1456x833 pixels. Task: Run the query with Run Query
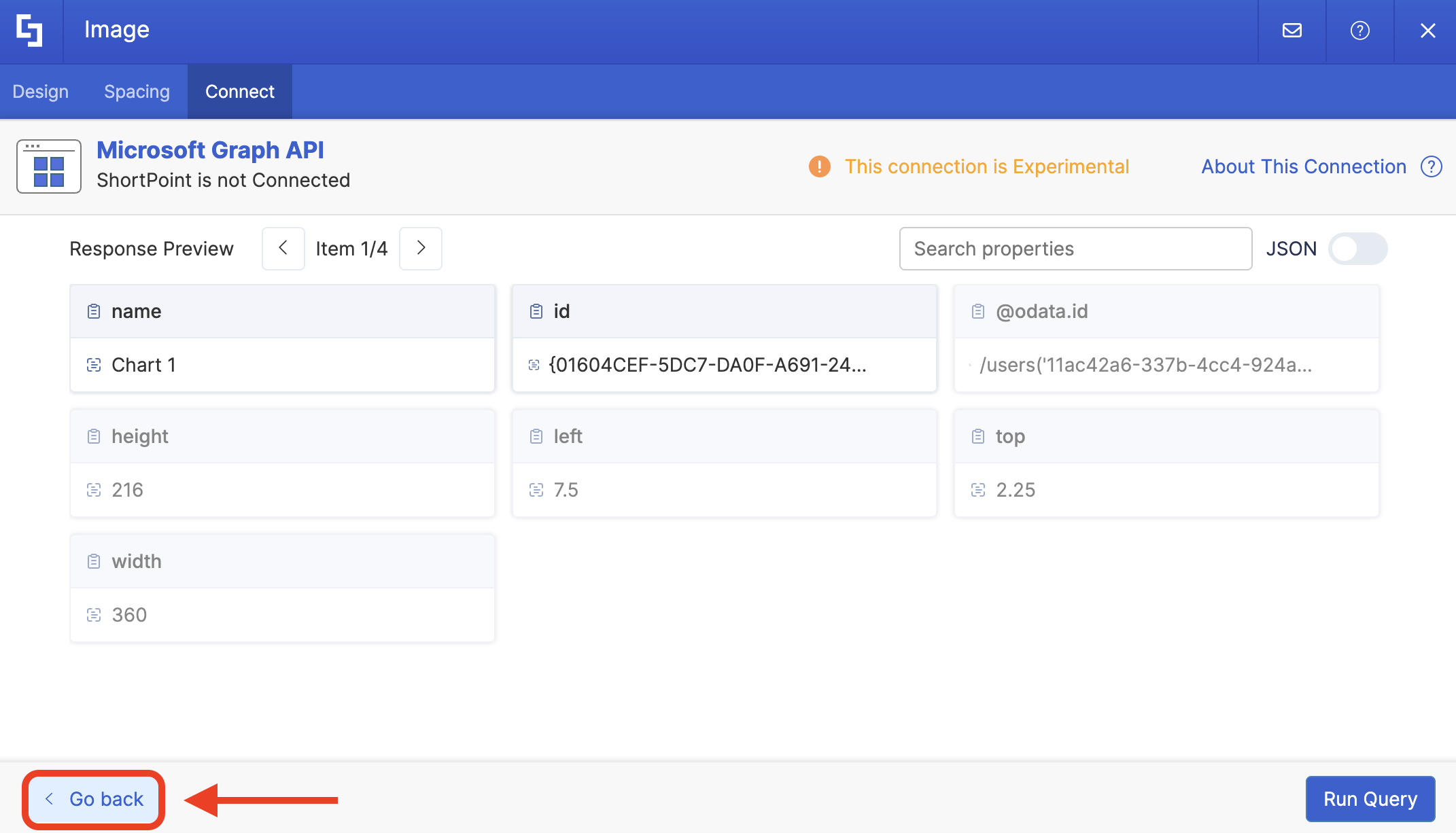[1370, 799]
